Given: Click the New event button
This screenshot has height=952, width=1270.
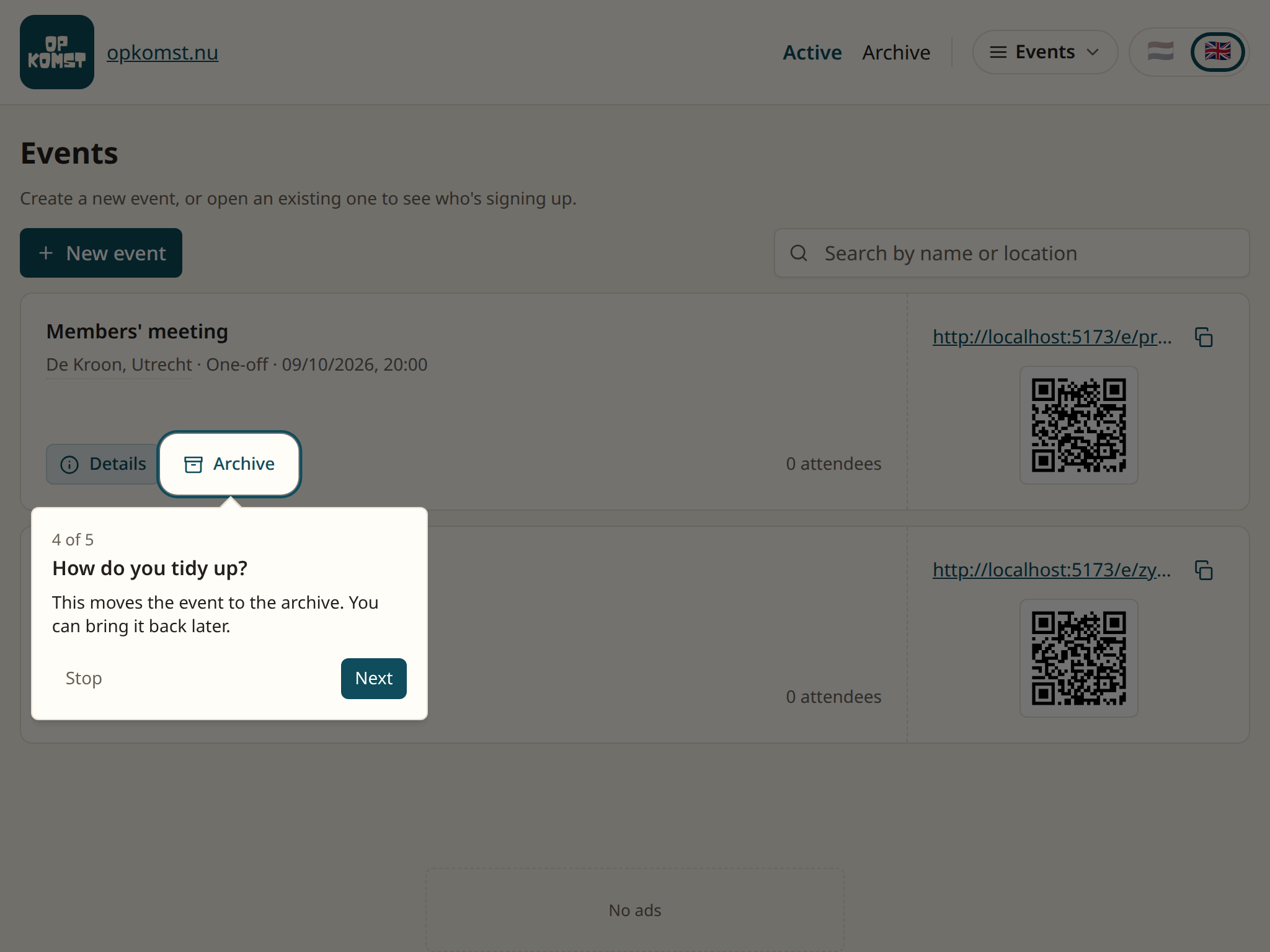Looking at the screenshot, I should 101,253.
